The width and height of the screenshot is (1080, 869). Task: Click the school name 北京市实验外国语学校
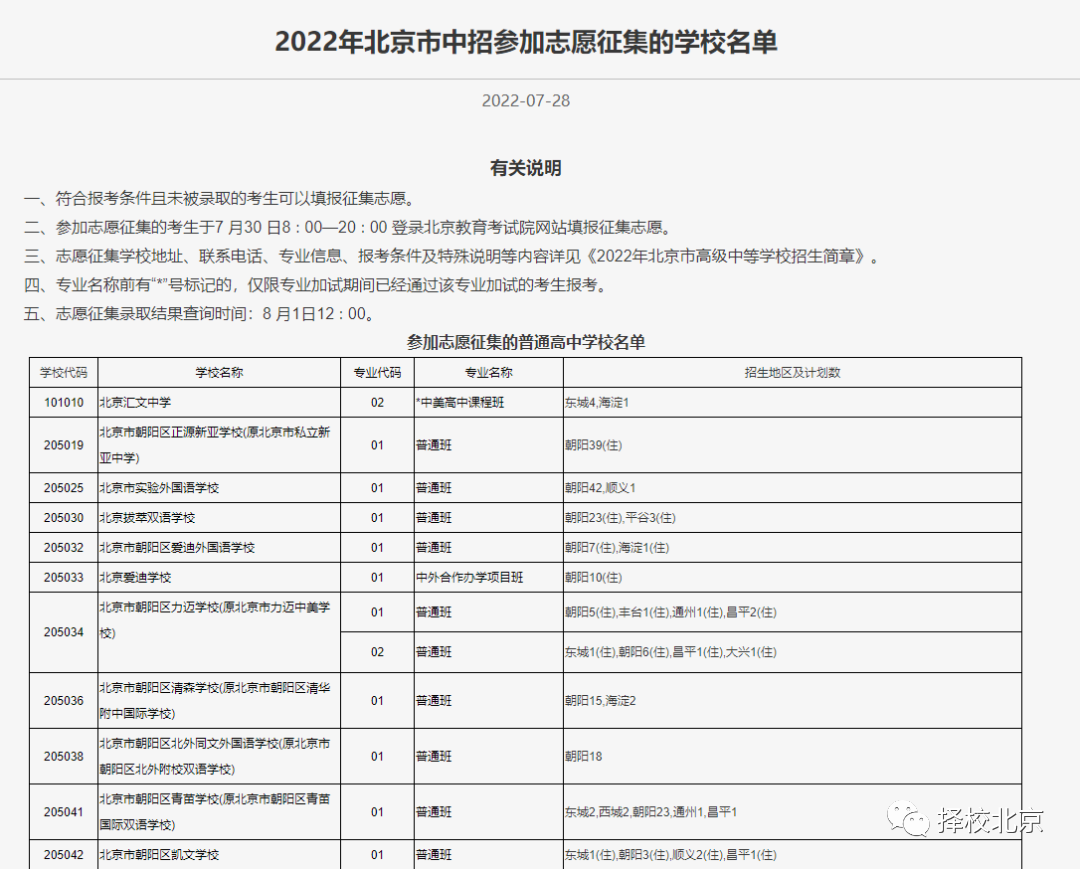pos(159,488)
